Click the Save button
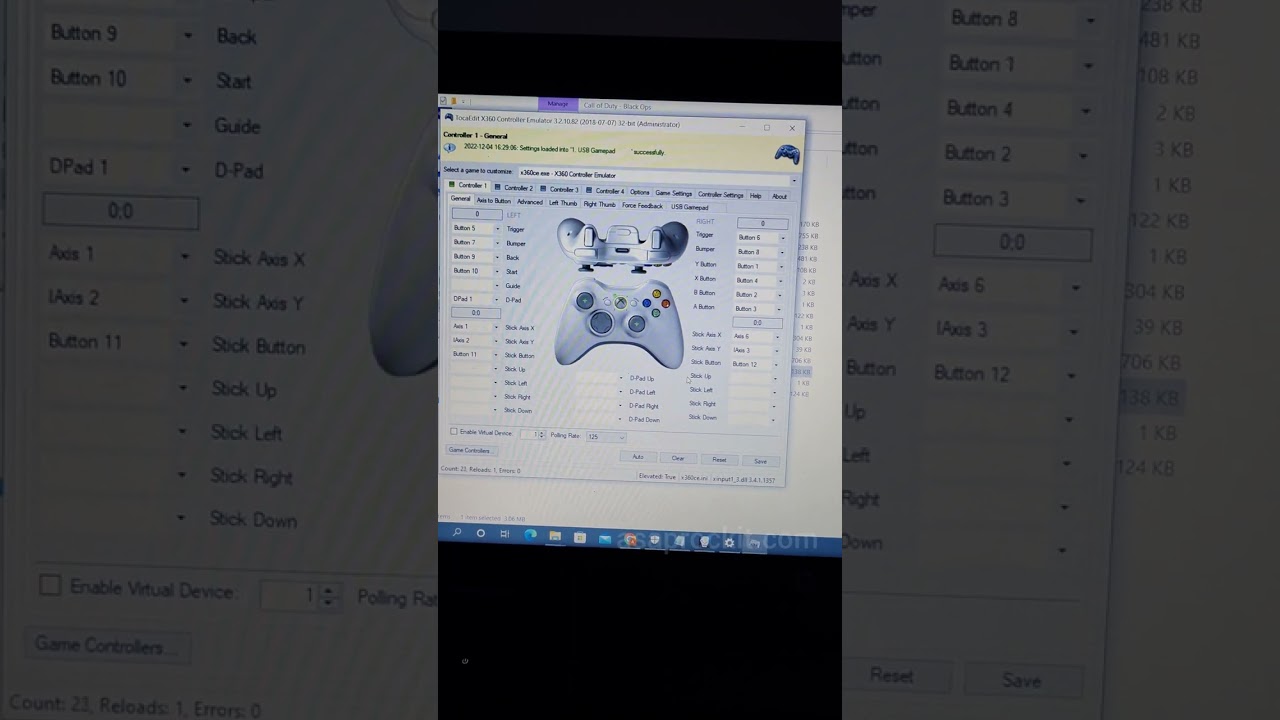Viewport: 1280px width, 720px height. (760, 461)
